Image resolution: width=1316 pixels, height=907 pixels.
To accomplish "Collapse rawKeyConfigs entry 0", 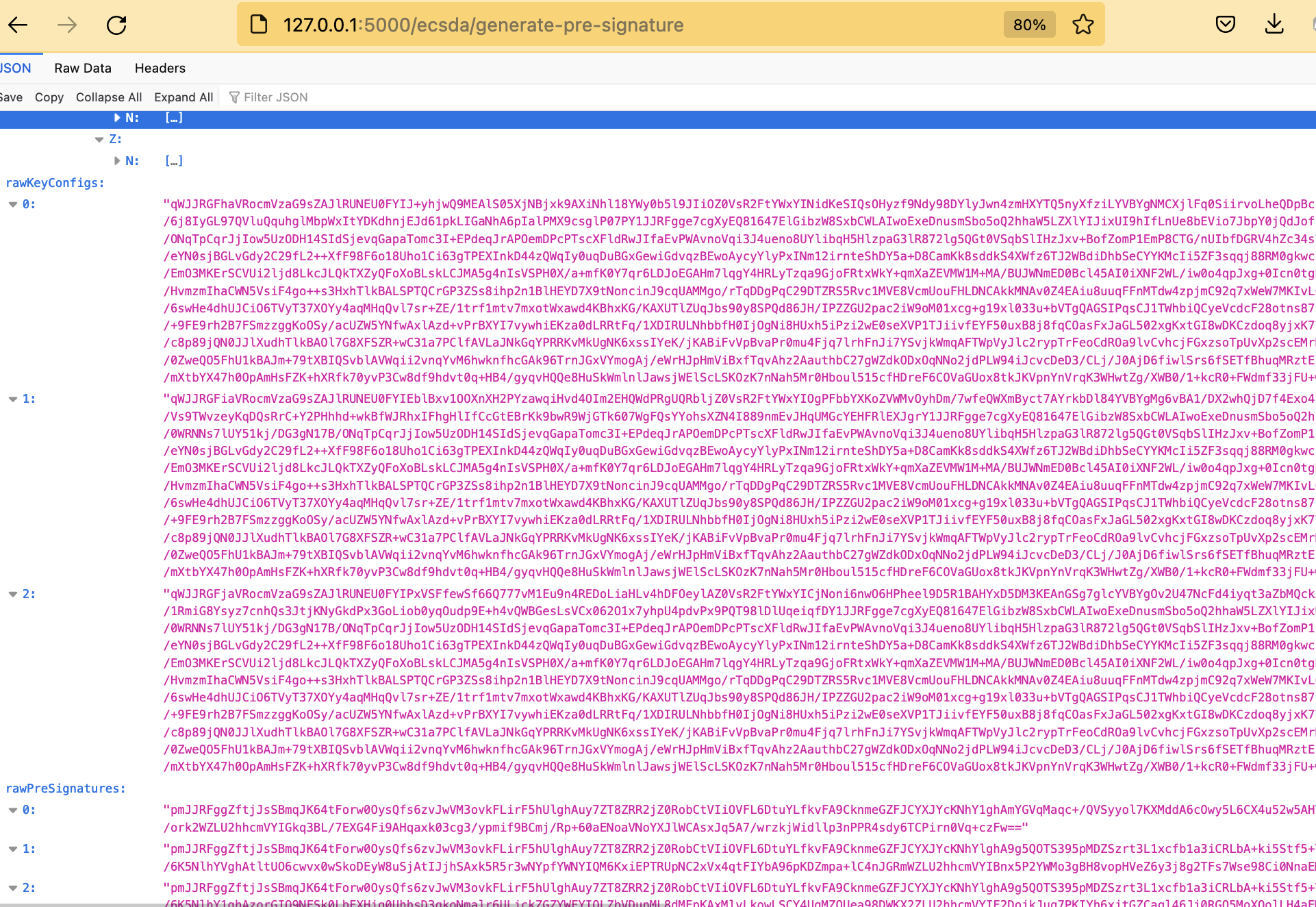I will 13,204.
